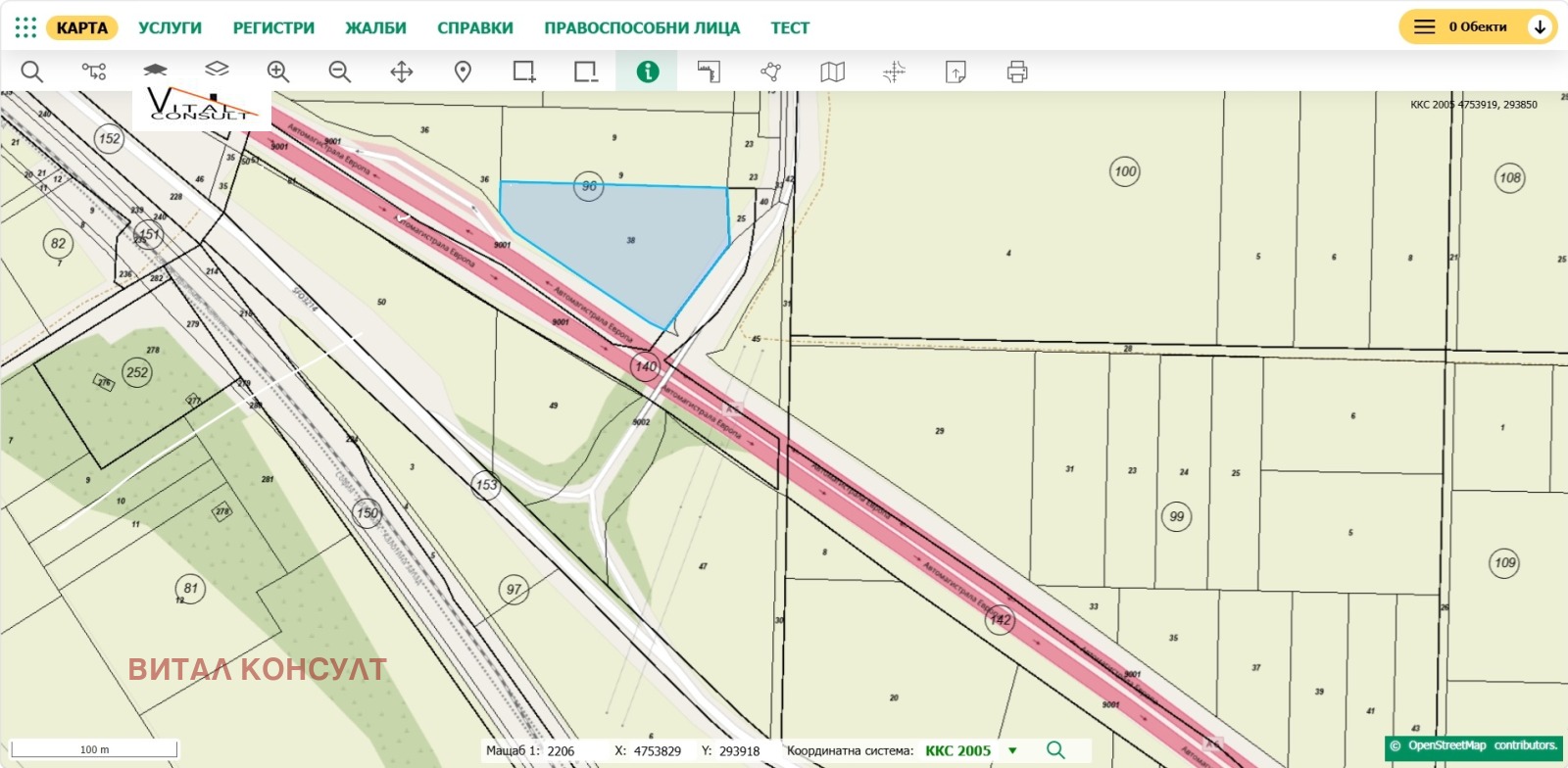
Task: Click the print map icon
Action: [x=1017, y=72]
